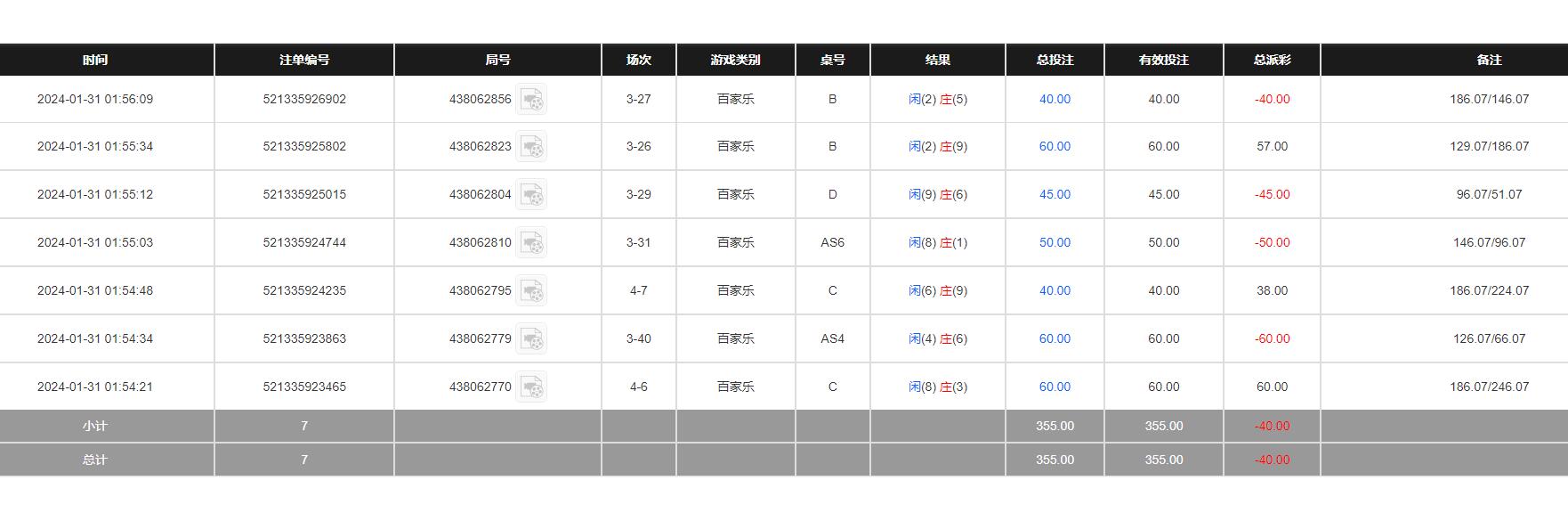
Task: Click the 小计 subtotal row label
Action: click(x=95, y=426)
